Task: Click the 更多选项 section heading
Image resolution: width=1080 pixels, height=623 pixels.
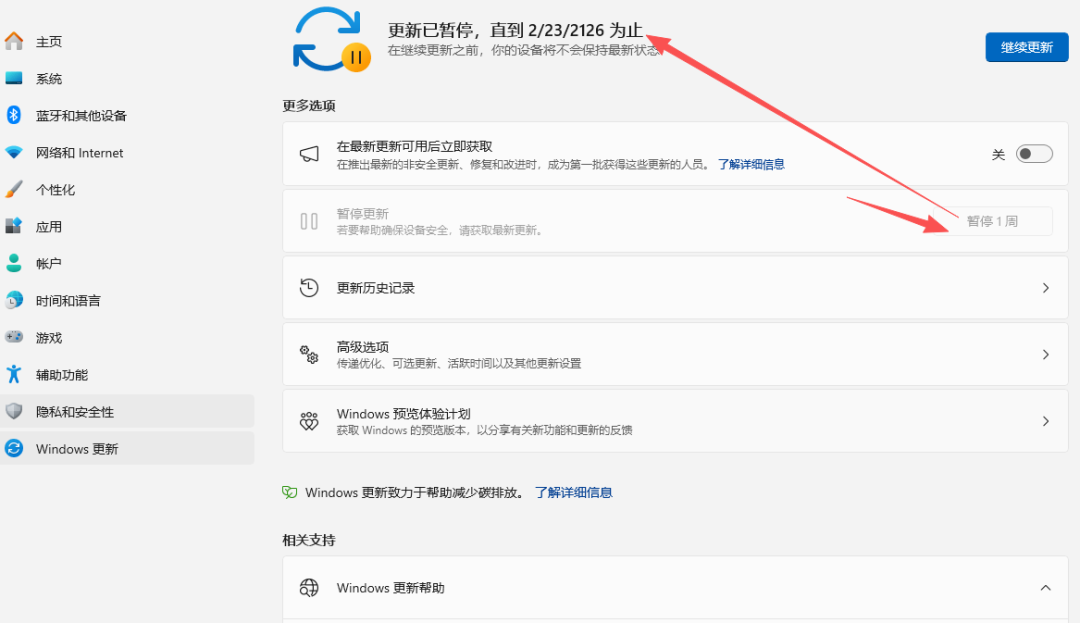Action: click(x=309, y=105)
